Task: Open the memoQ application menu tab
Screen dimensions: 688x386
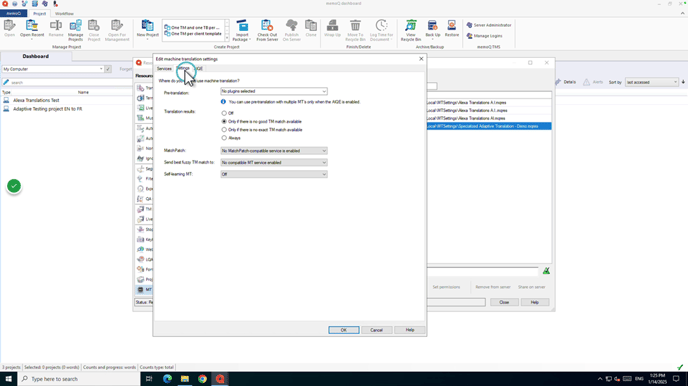Action: point(14,14)
